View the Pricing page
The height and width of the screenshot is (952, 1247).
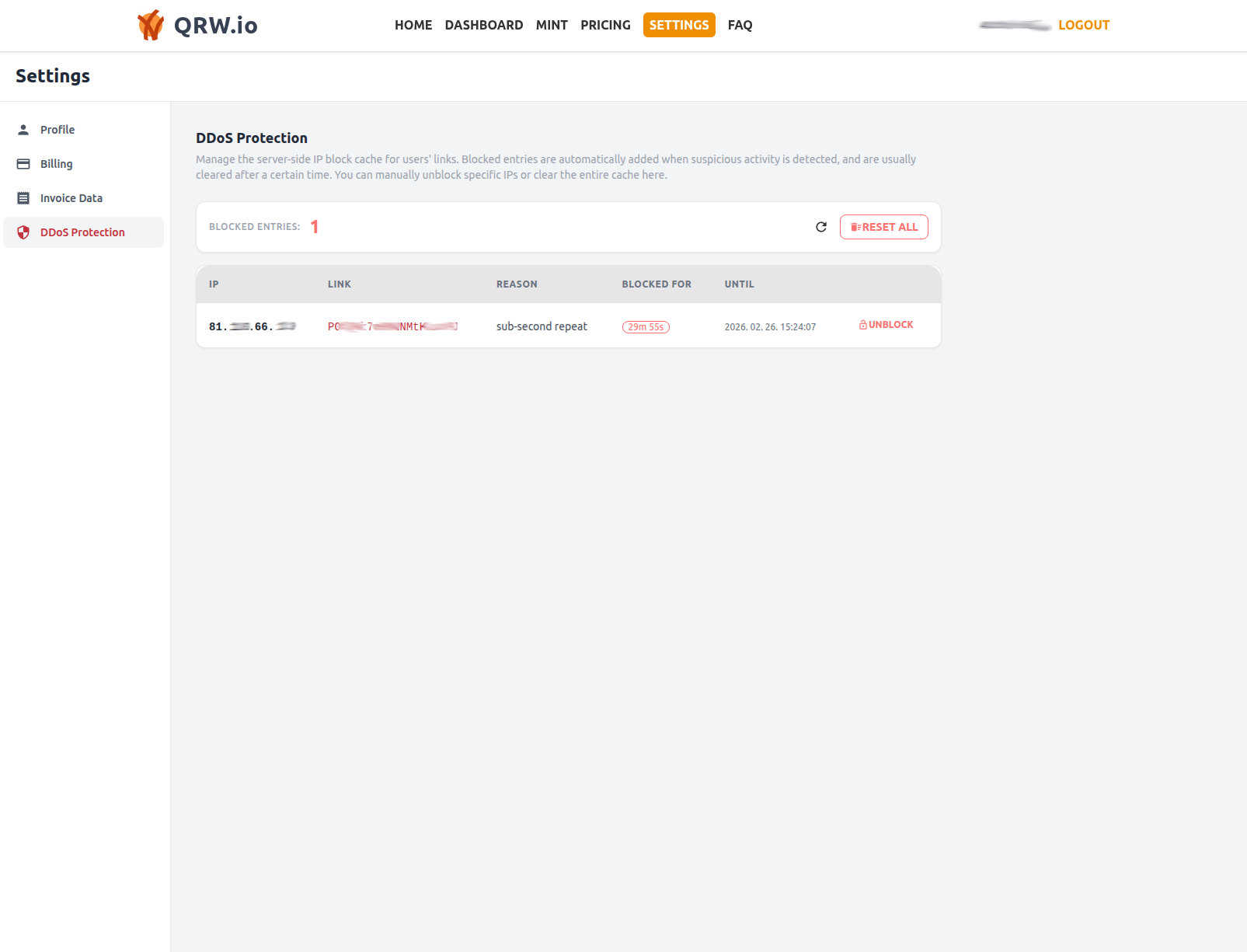pyautogui.click(x=605, y=25)
